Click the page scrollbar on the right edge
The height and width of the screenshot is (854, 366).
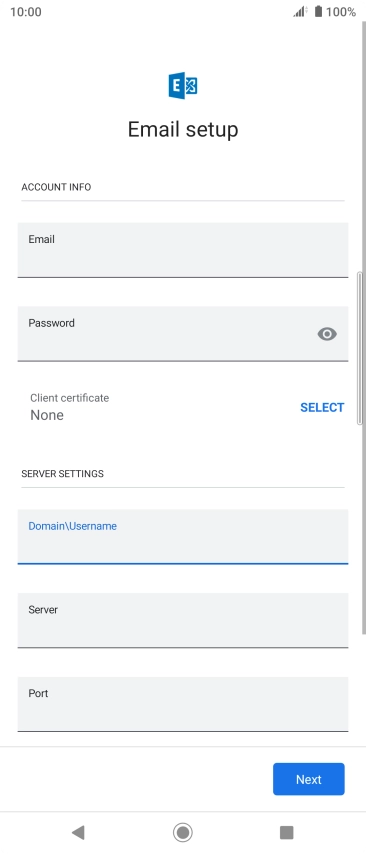pyautogui.click(x=359, y=349)
